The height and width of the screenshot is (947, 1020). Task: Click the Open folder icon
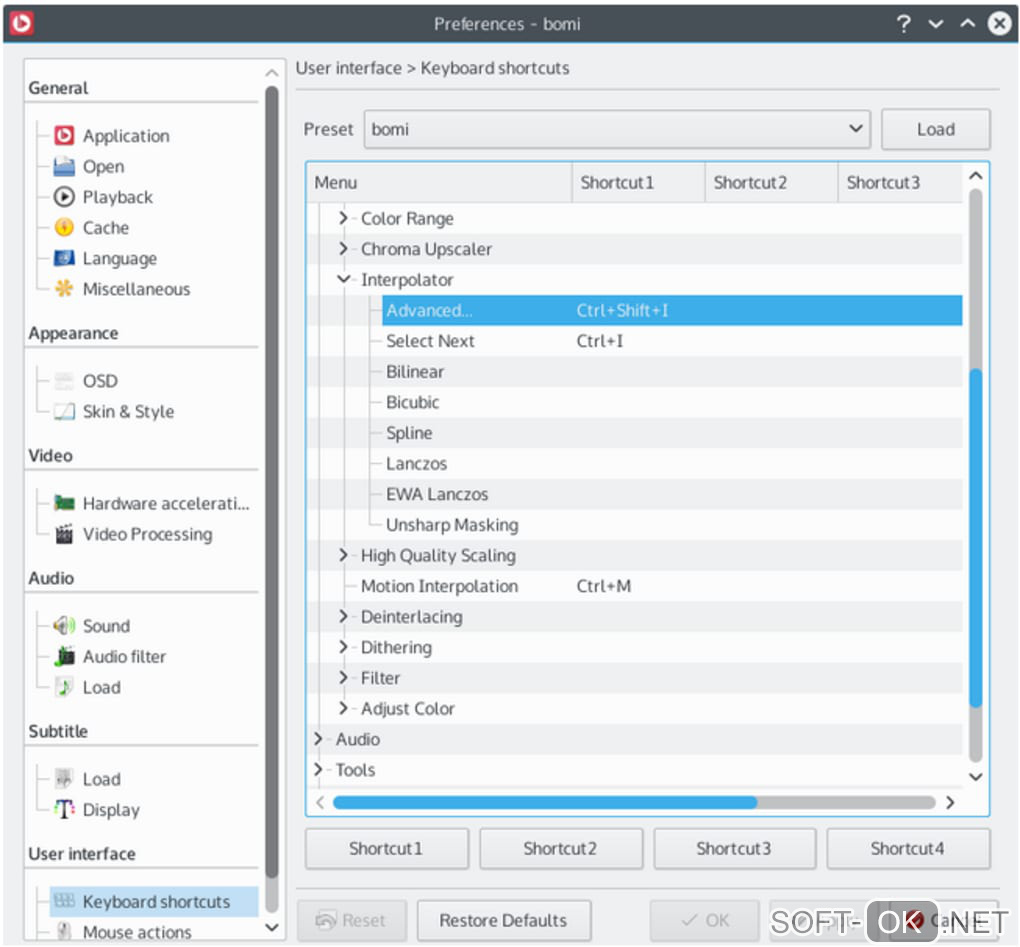[64, 167]
